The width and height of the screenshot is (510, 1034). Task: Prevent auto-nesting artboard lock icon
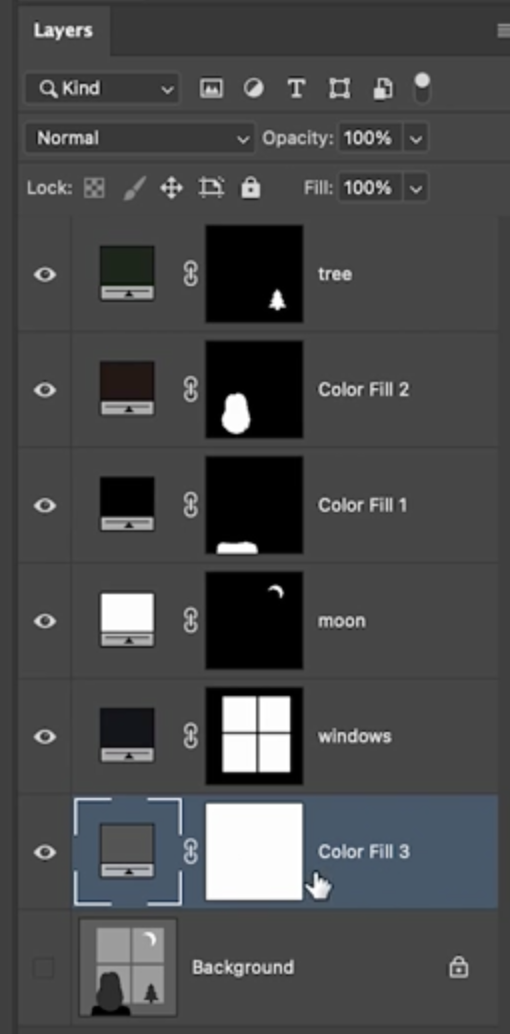(211, 189)
